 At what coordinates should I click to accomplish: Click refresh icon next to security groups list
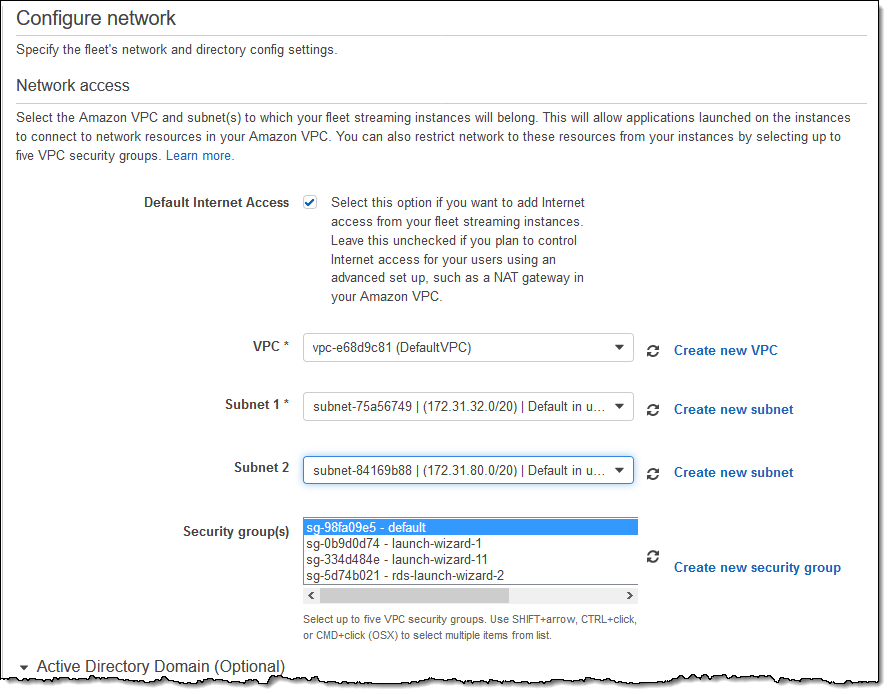pyautogui.click(x=653, y=557)
